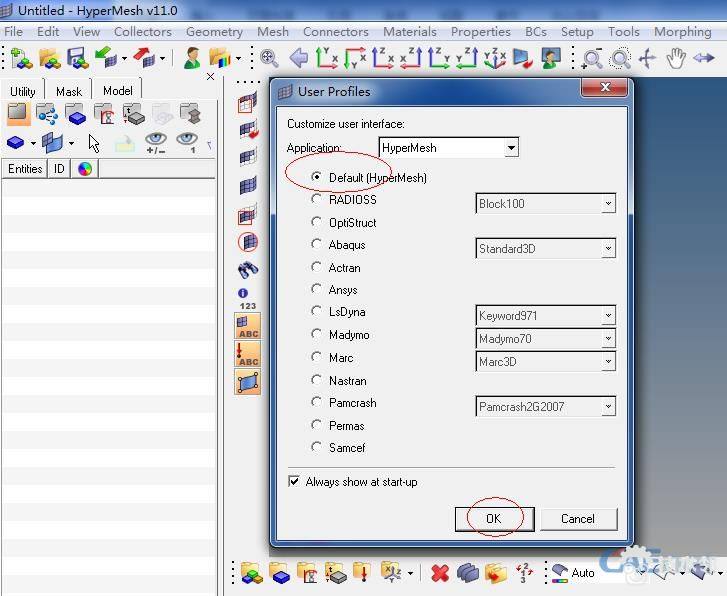Image resolution: width=727 pixels, height=596 pixels.
Task: Click the circle zoom magnifier icon
Action: pos(620,59)
